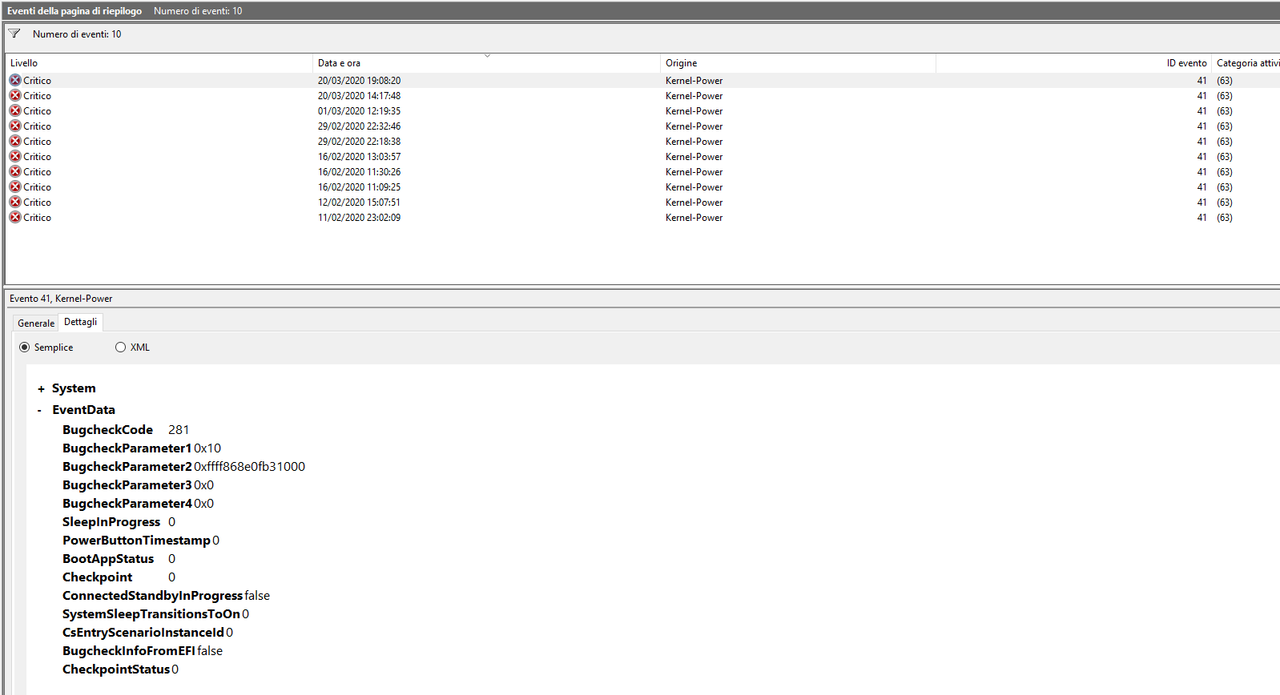
Task: Sort by Origine column header
Action: tap(798, 63)
